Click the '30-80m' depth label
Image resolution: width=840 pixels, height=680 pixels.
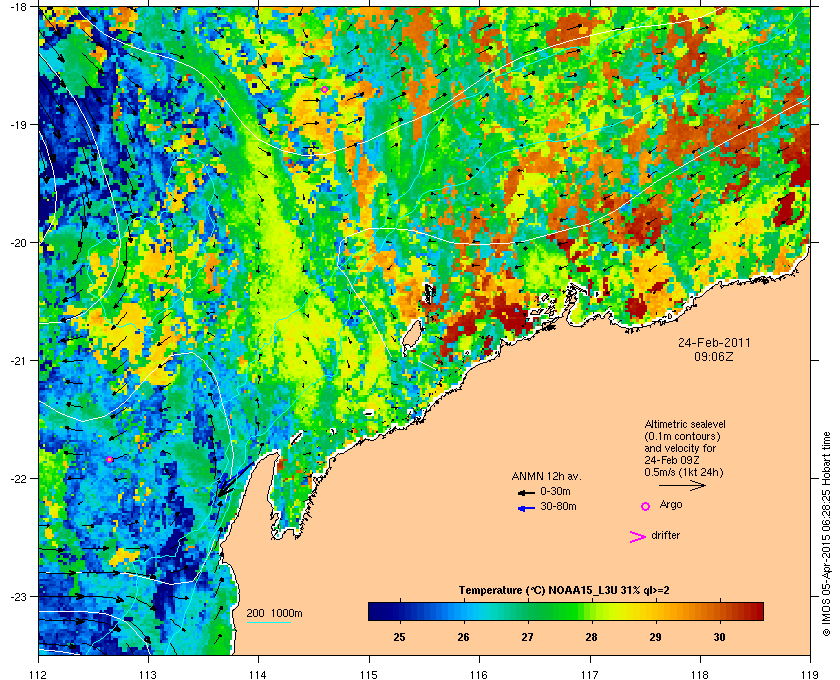click(x=558, y=506)
